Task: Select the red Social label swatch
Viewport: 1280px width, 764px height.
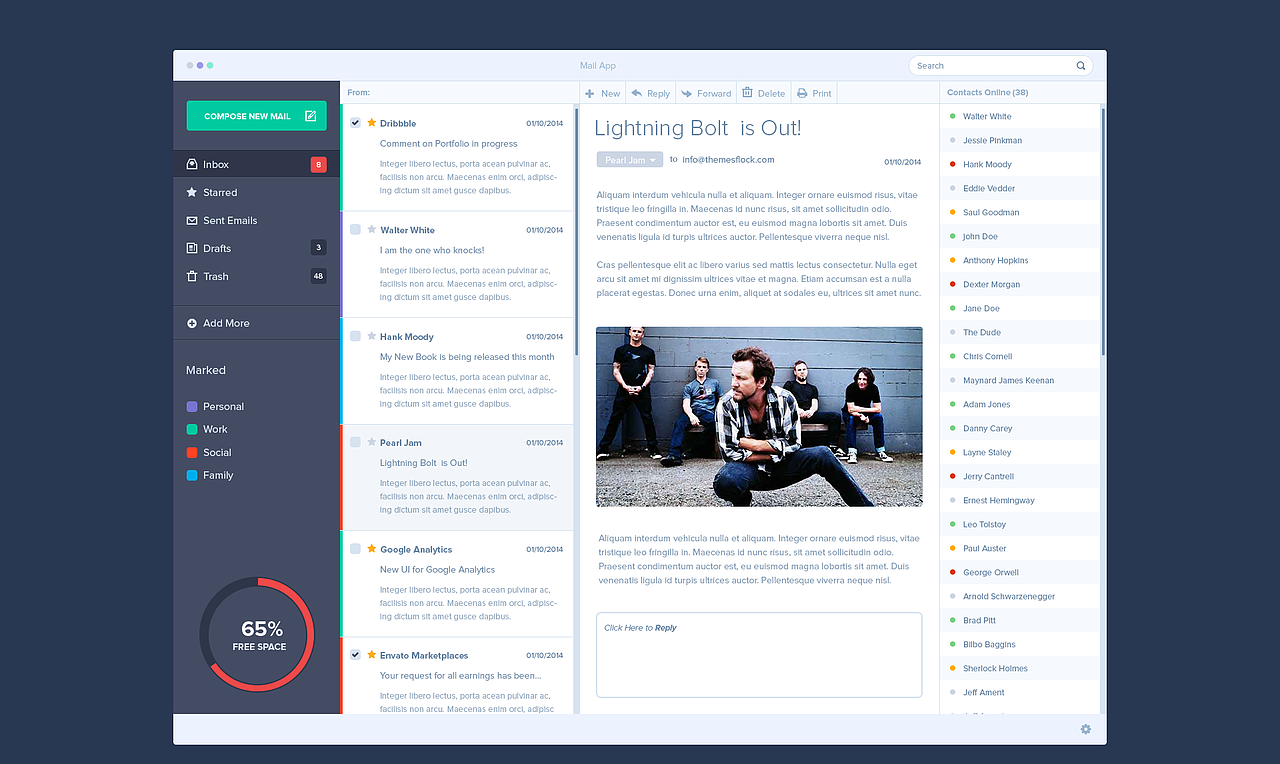Action: (x=192, y=452)
